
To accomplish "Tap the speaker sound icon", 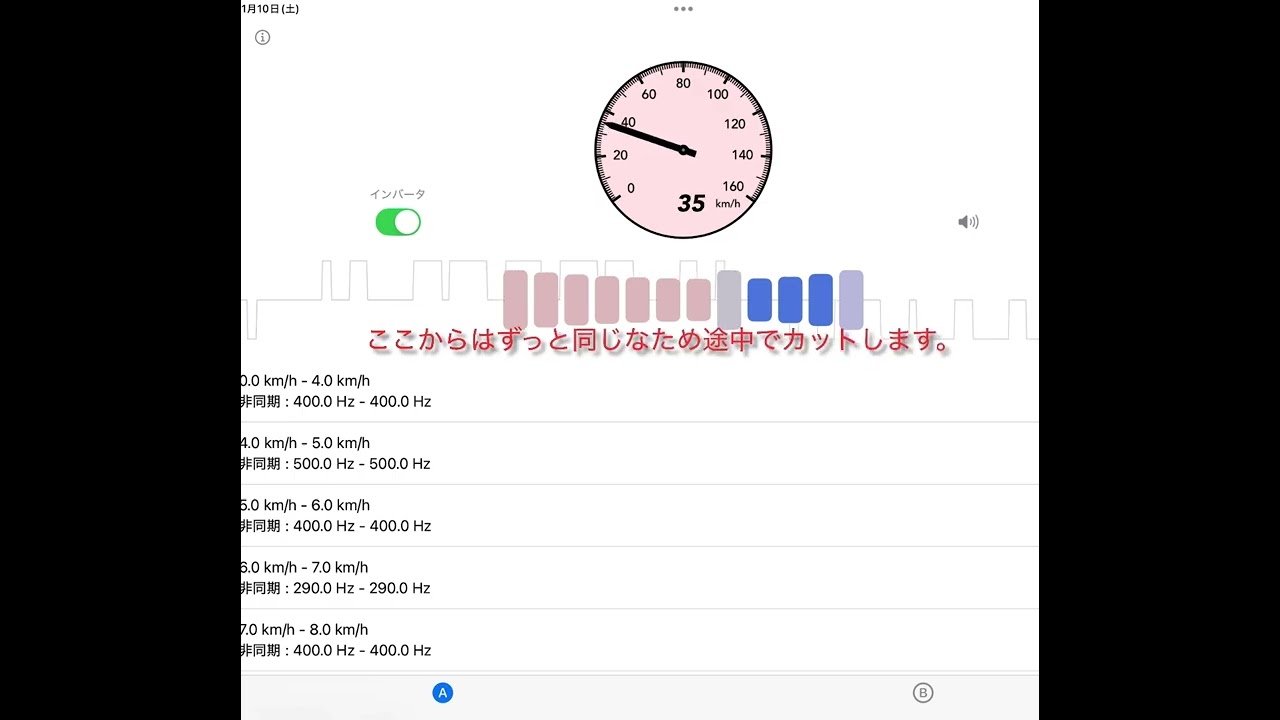I will click(x=968, y=222).
